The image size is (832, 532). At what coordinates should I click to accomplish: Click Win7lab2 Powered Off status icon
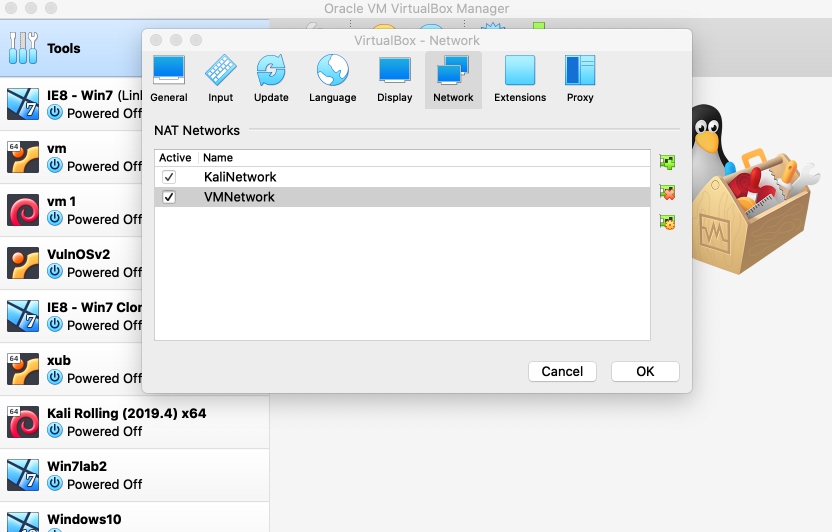(x=55, y=484)
